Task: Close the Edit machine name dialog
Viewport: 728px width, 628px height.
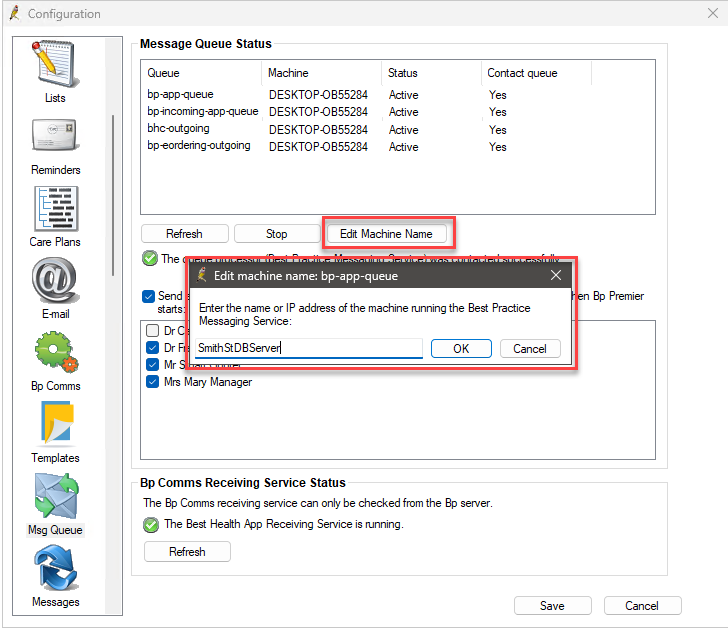Action: (556, 275)
